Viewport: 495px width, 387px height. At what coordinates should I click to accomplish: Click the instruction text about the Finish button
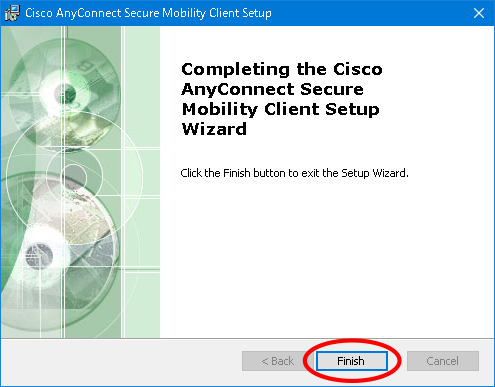(294, 173)
